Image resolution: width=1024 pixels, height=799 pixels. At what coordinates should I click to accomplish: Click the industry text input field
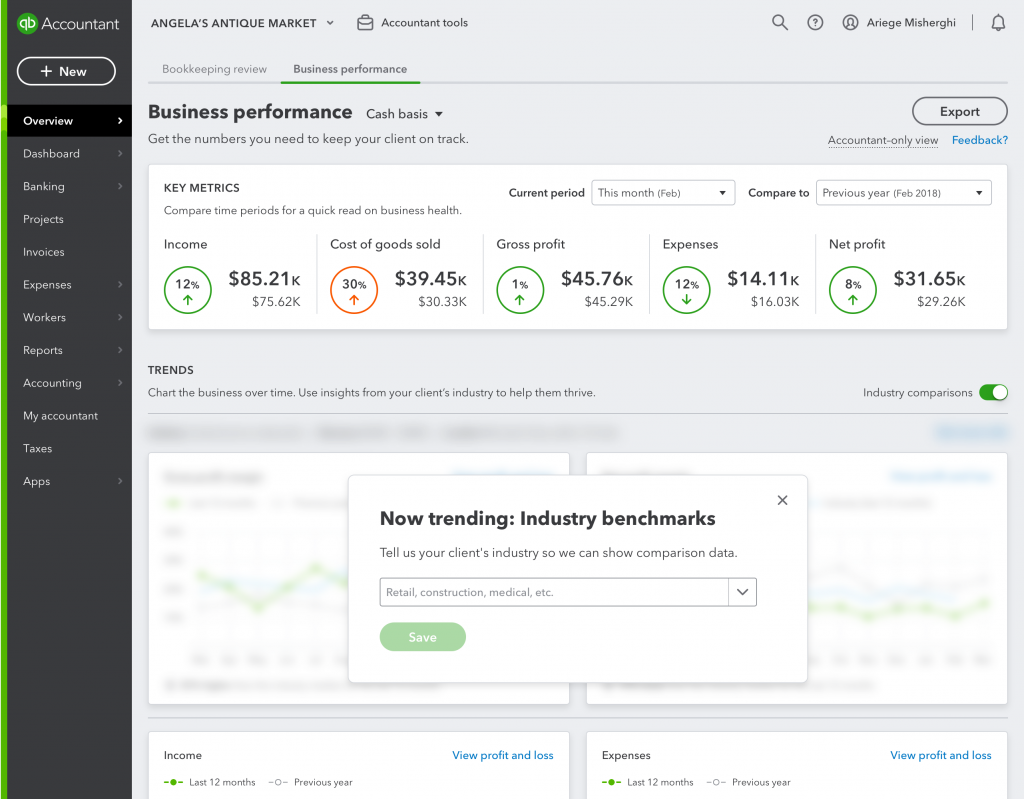coord(554,592)
